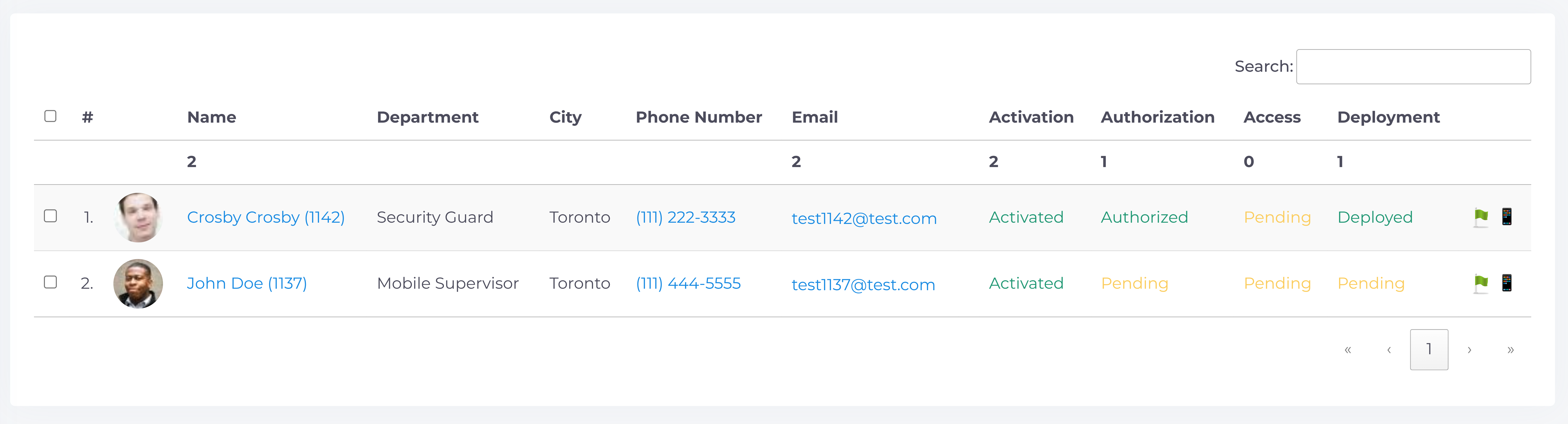Go to the next page of results
This screenshot has width=1568, height=424.
click(1470, 350)
